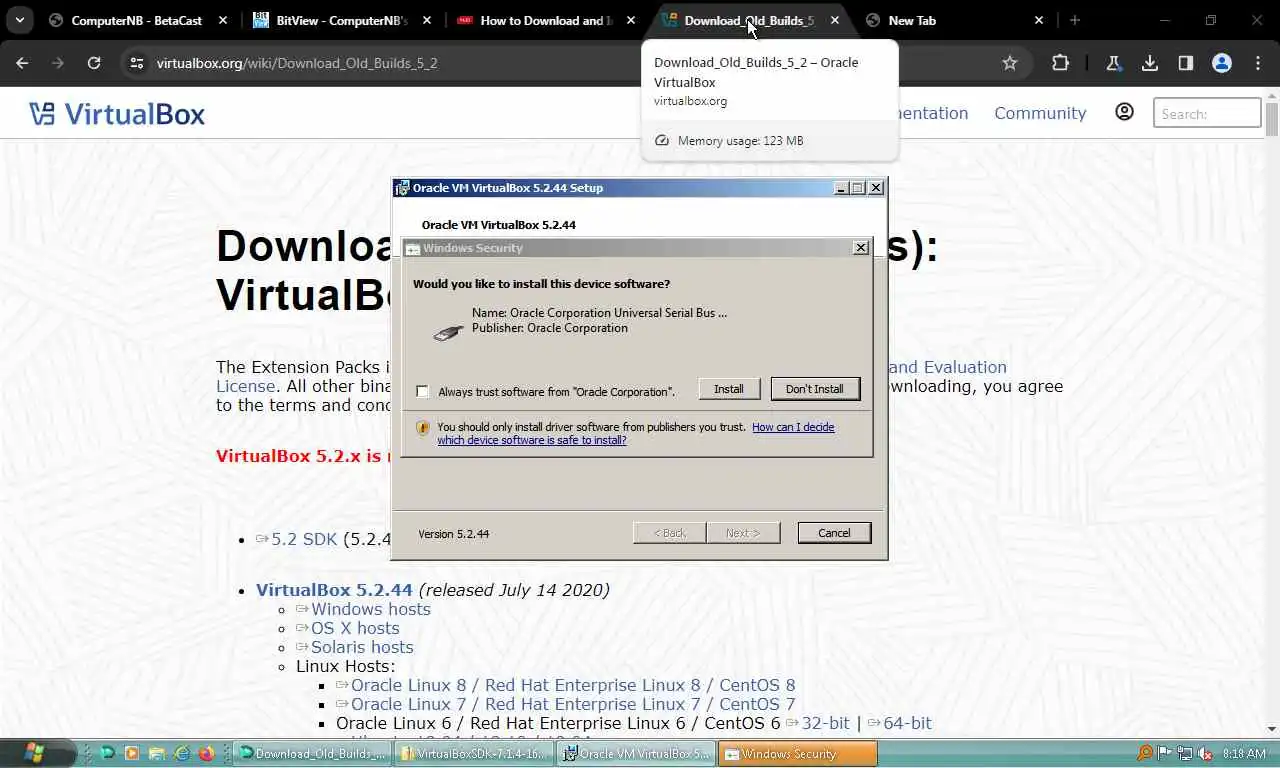Click the first teal quick launch icon
This screenshot has width=1280, height=768.
click(x=107, y=753)
